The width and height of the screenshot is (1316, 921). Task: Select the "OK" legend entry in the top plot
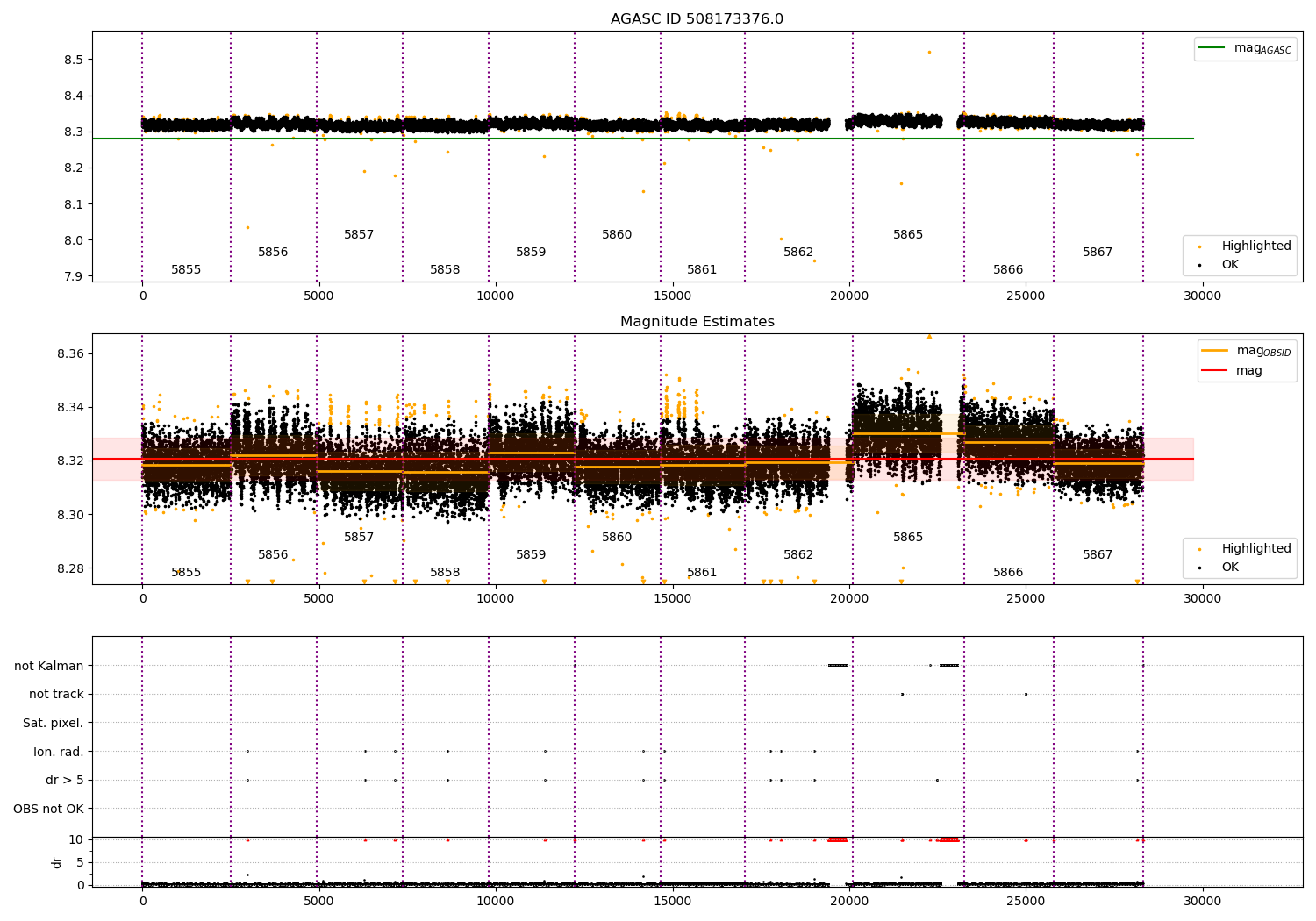[x=1219, y=264]
